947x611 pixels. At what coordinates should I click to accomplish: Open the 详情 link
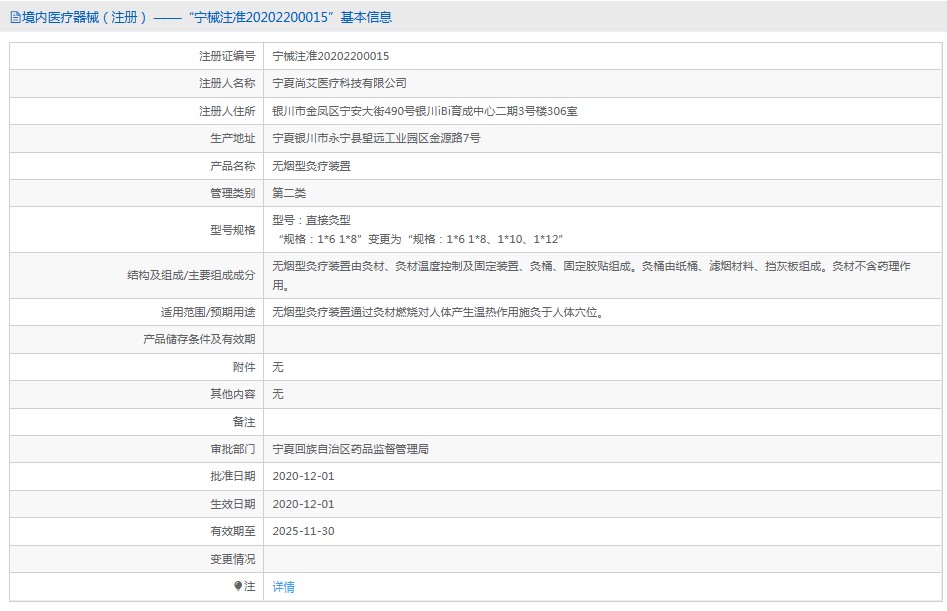click(284, 587)
